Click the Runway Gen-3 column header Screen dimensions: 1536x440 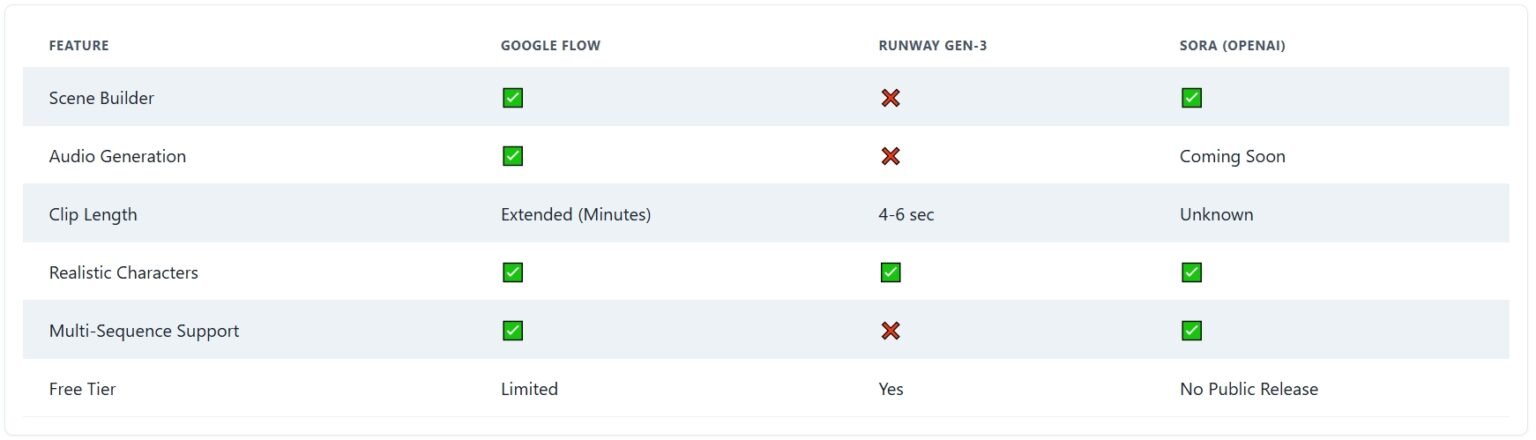[x=932, y=46]
